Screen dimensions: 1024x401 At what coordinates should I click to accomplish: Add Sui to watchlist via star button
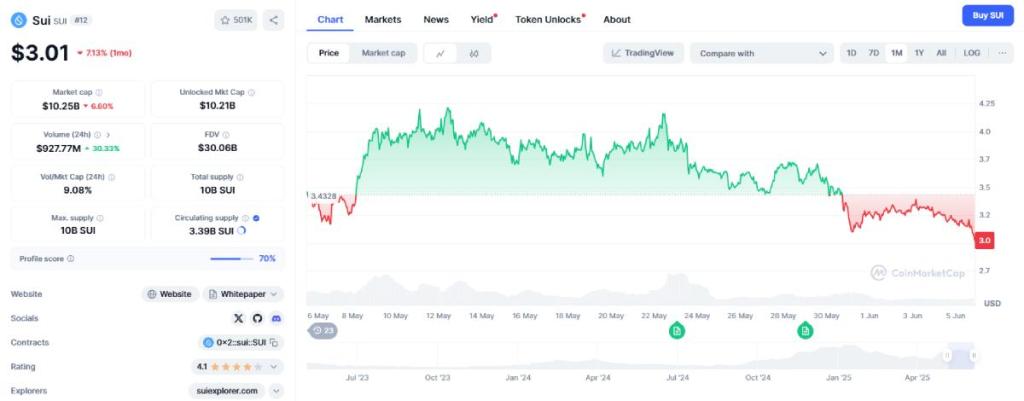[236, 20]
